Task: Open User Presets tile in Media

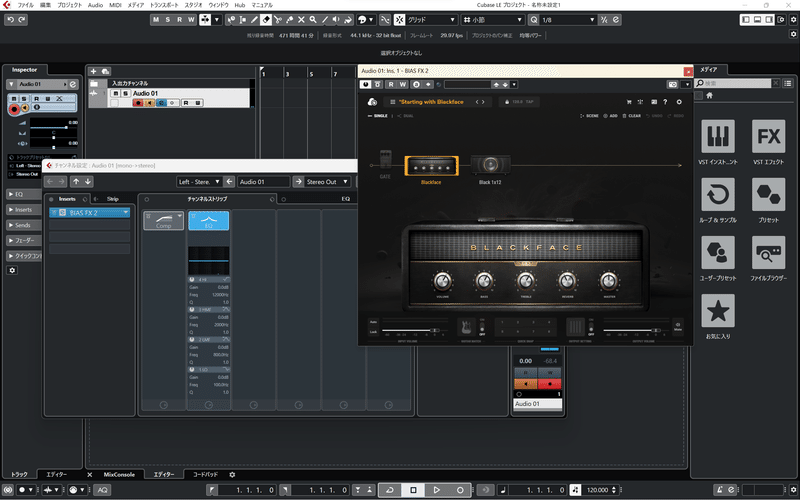Action: pyautogui.click(x=718, y=253)
